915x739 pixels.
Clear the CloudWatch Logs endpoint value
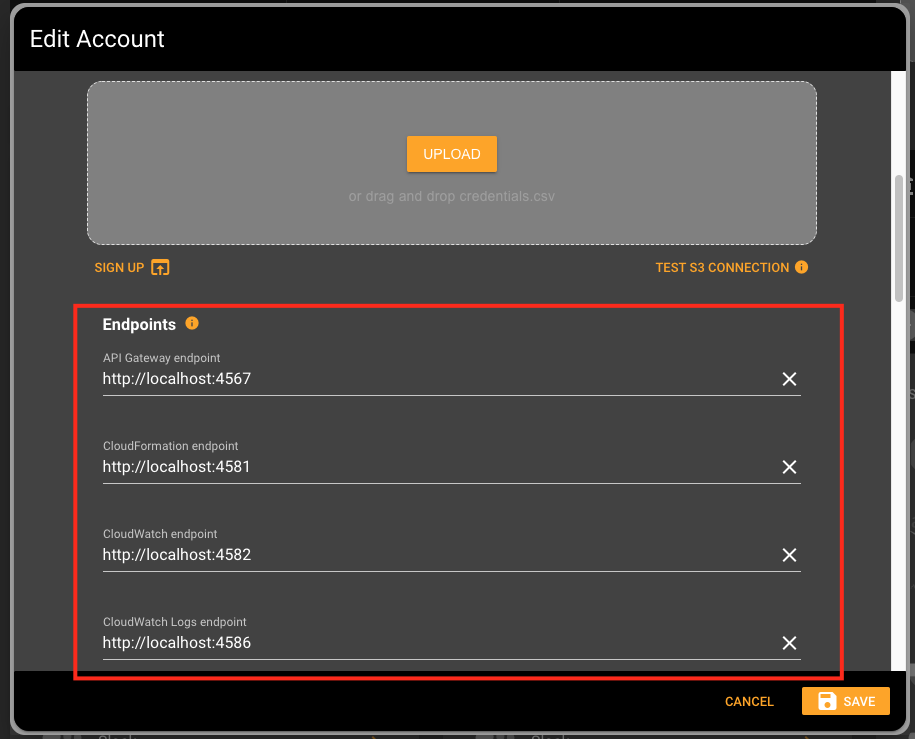[x=789, y=643]
